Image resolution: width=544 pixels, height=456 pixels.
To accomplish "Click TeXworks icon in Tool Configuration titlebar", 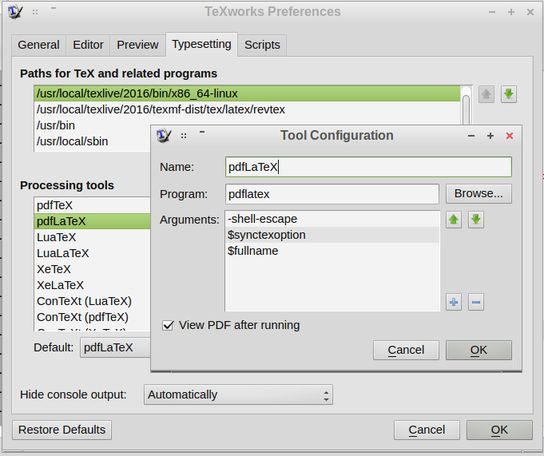I will pos(163,135).
